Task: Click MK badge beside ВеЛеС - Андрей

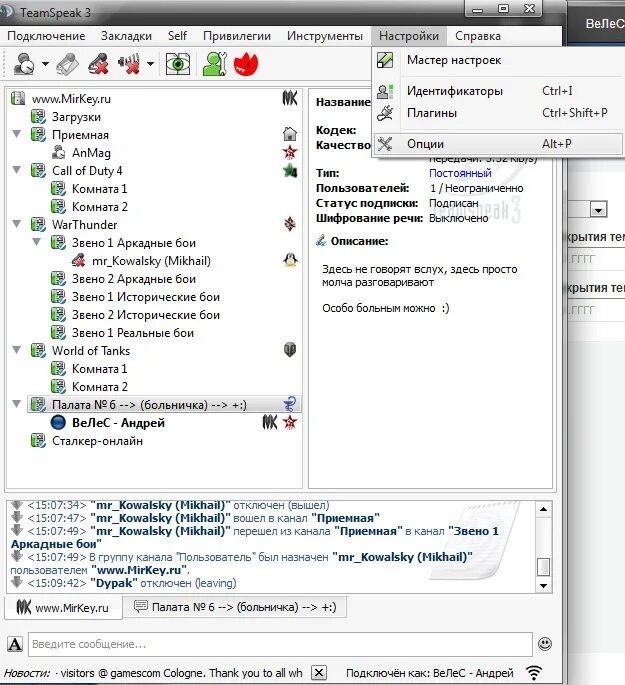Action: click(270, 422)
